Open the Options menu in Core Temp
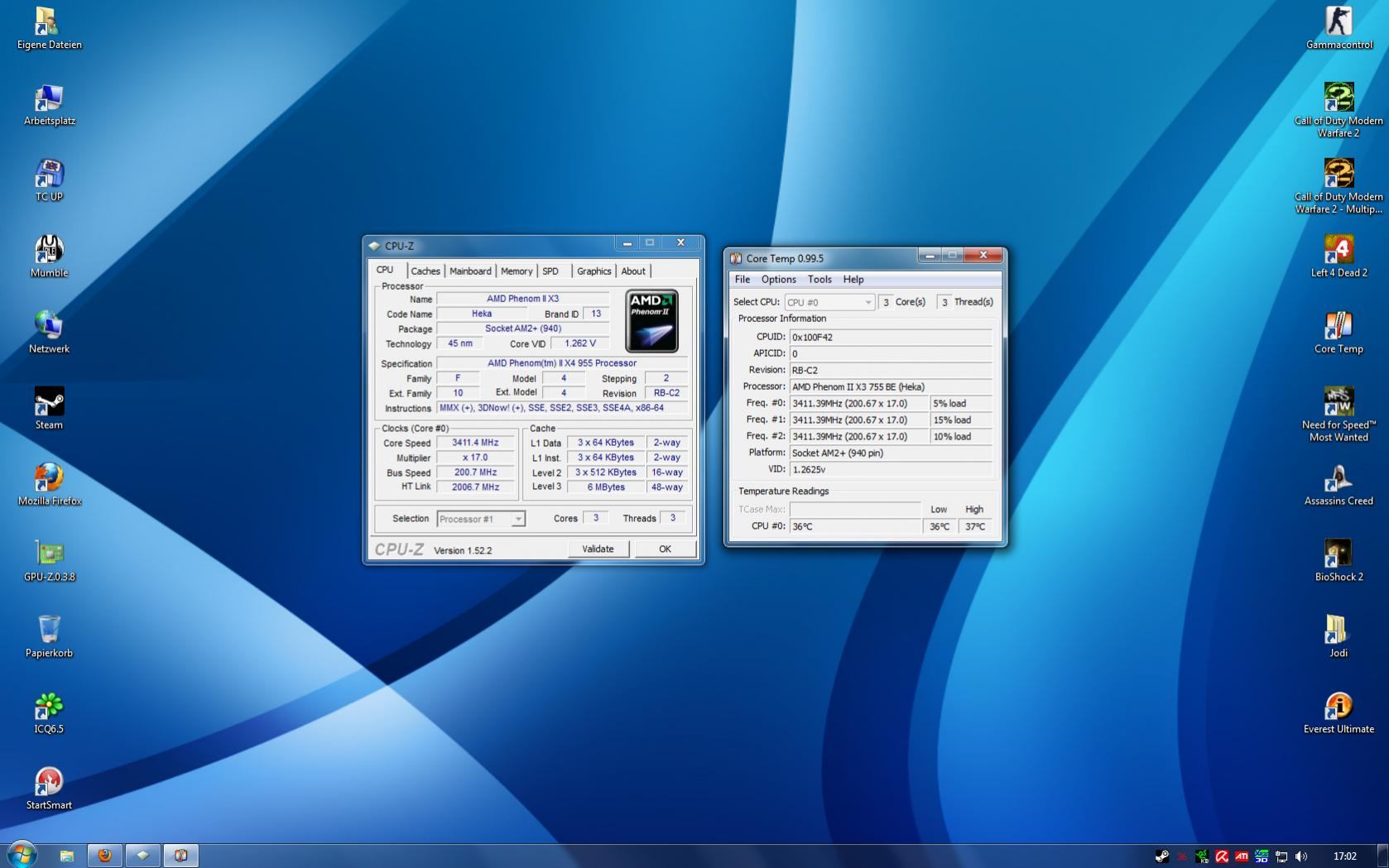The width and height of the screenshot is (1389, 868). point(778,280)
